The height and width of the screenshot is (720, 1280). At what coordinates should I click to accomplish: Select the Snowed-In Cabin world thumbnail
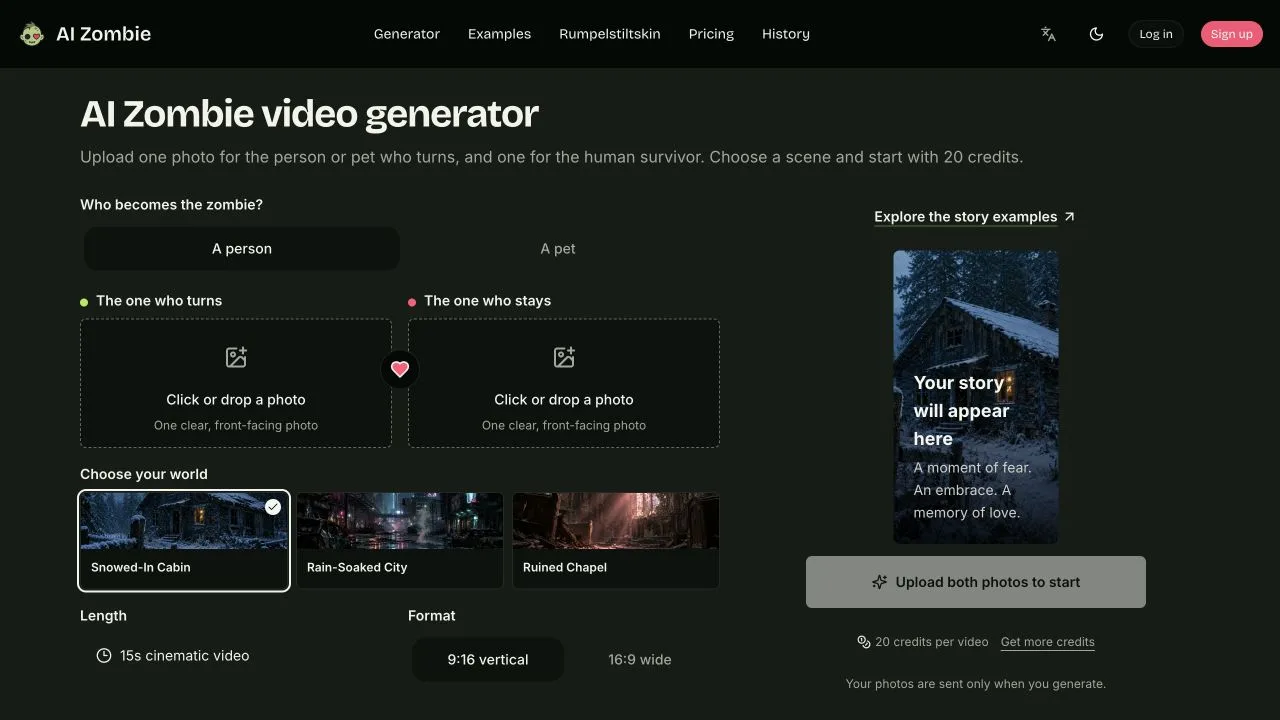[x=184, y=540]
